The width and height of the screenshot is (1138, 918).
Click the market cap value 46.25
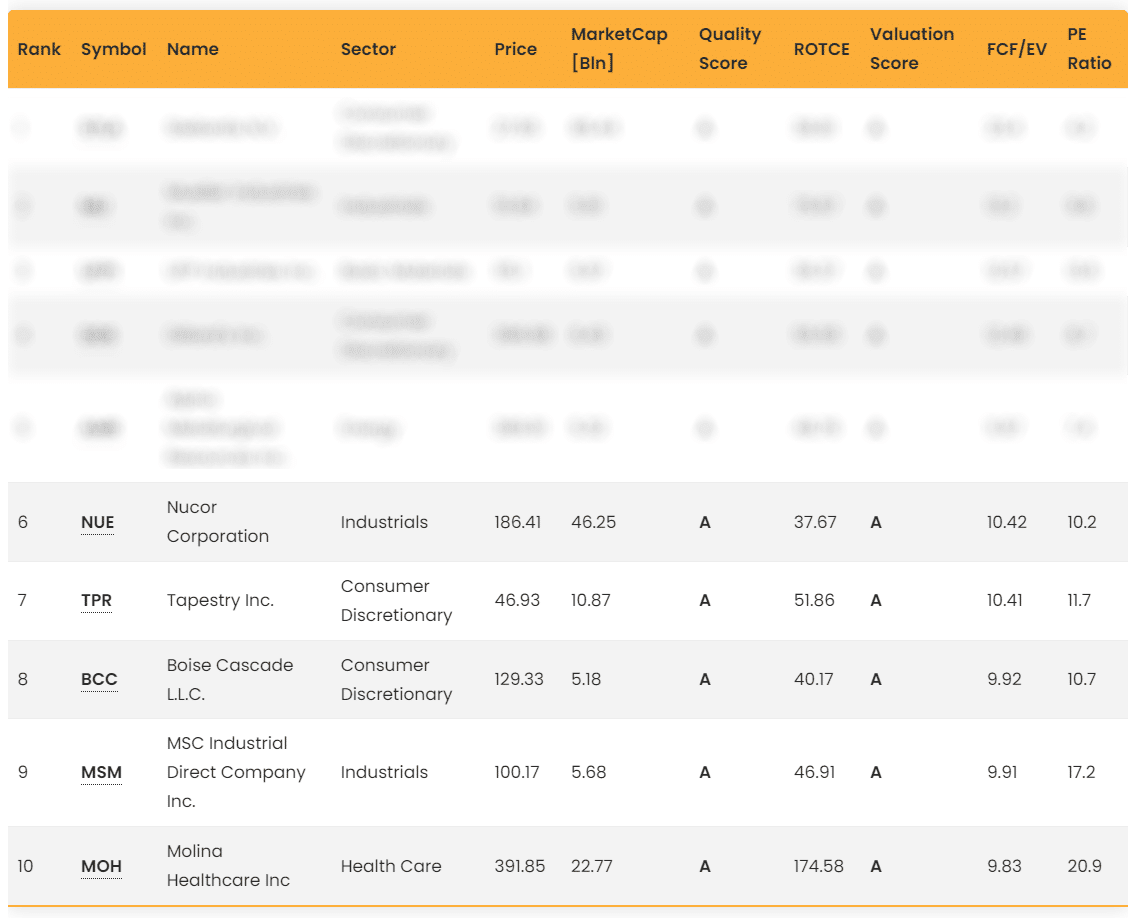(x=593, y=522)
